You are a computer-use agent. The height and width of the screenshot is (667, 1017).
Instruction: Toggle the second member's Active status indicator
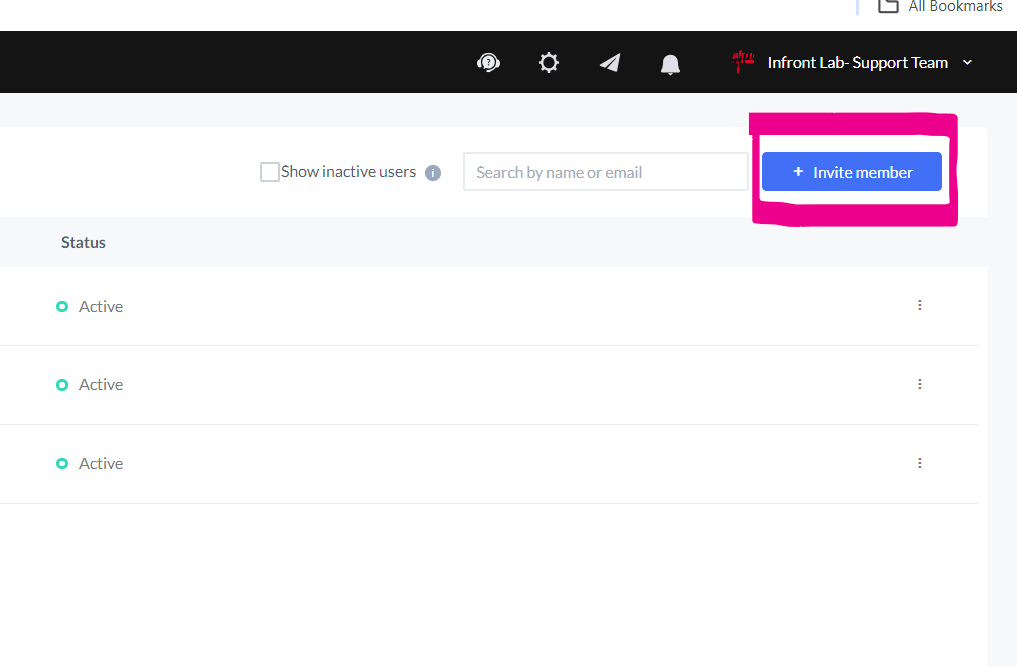pyautogui.click(x=61, y=385)
